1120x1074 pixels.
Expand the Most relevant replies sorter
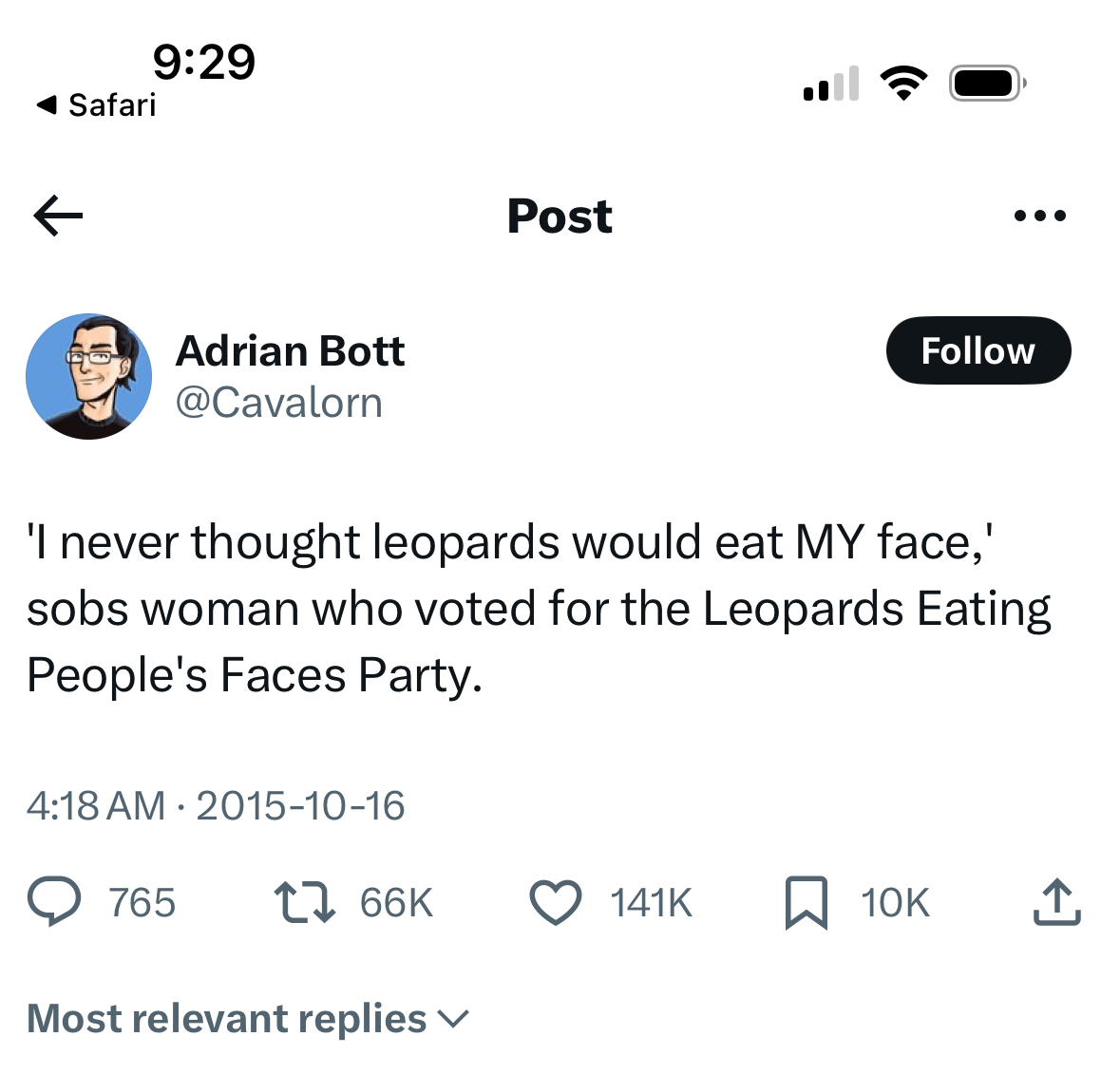pos(248,1019)
